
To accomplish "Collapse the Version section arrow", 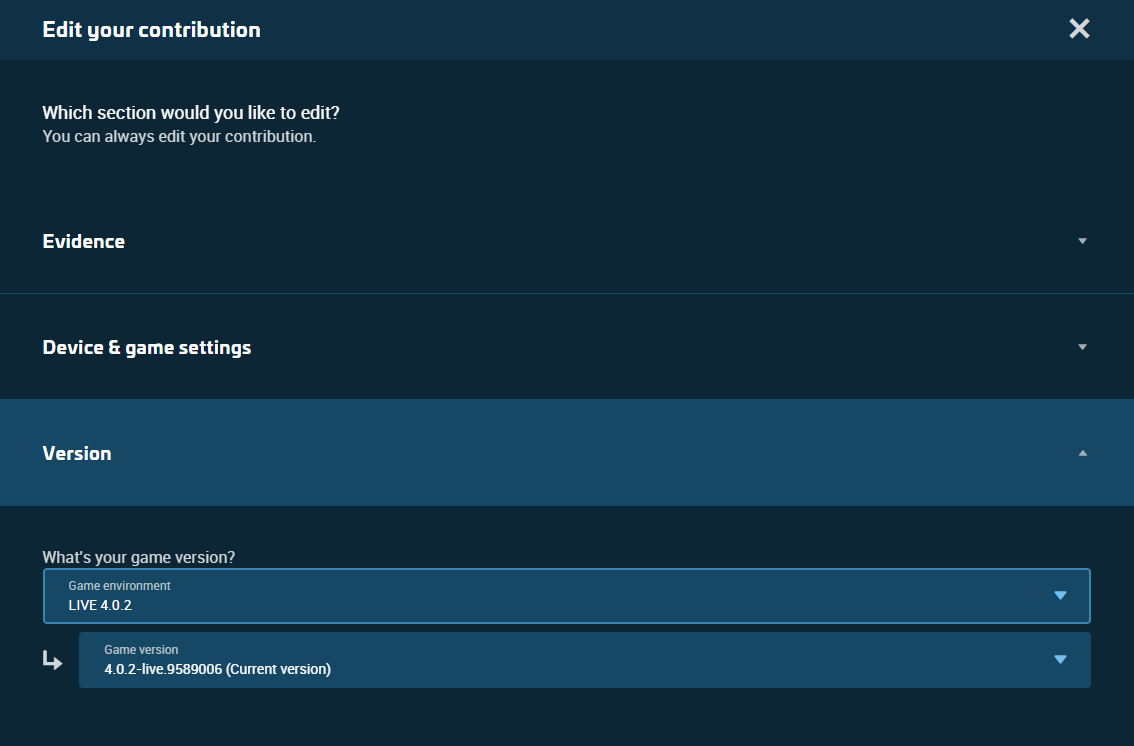I will pos(1082,453).
